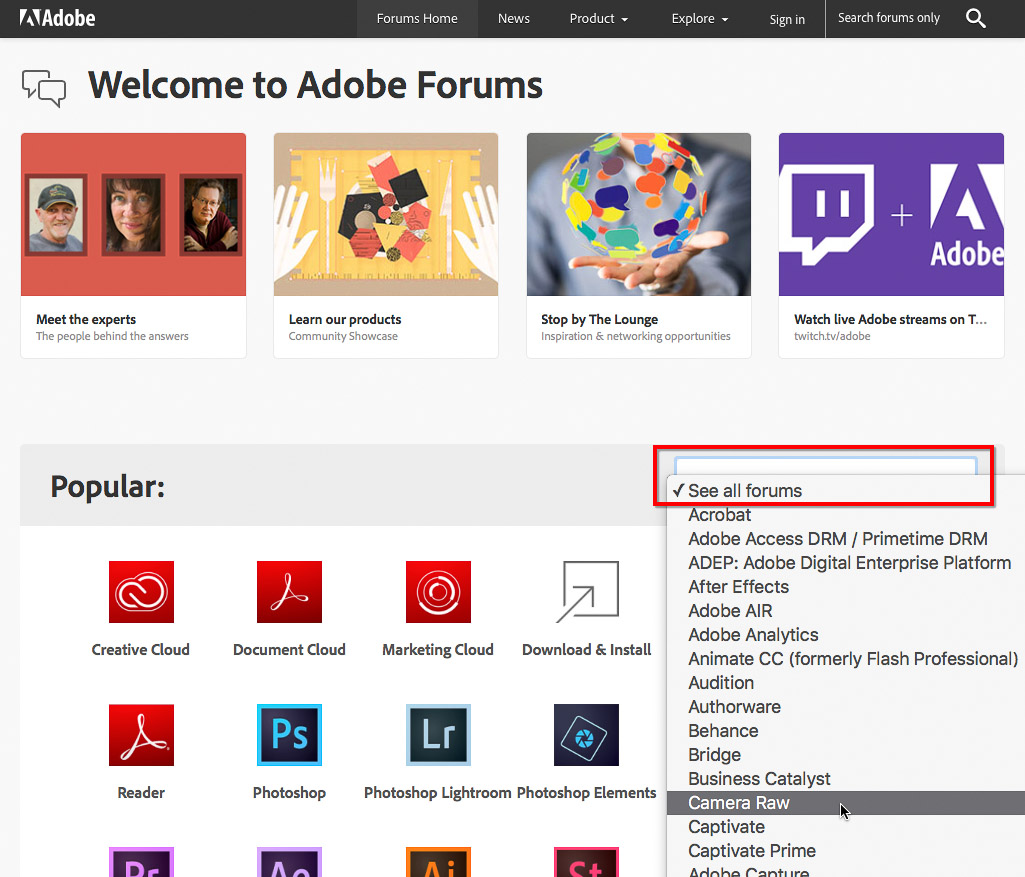
Task: Click the Sign in link
Action: (787, 20)
